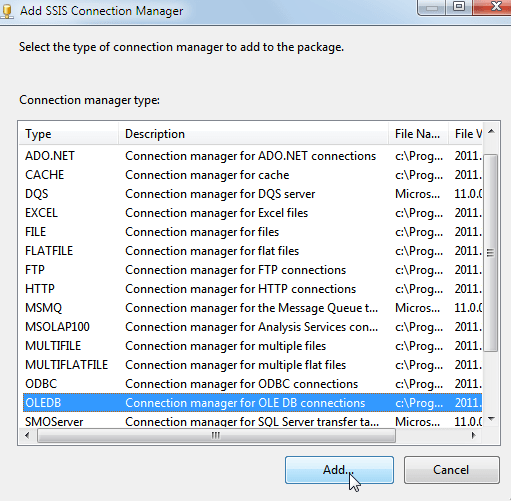Click the horizontal scrollbar right arrow
Screen dimensions: 511x501
coord(473,435)
